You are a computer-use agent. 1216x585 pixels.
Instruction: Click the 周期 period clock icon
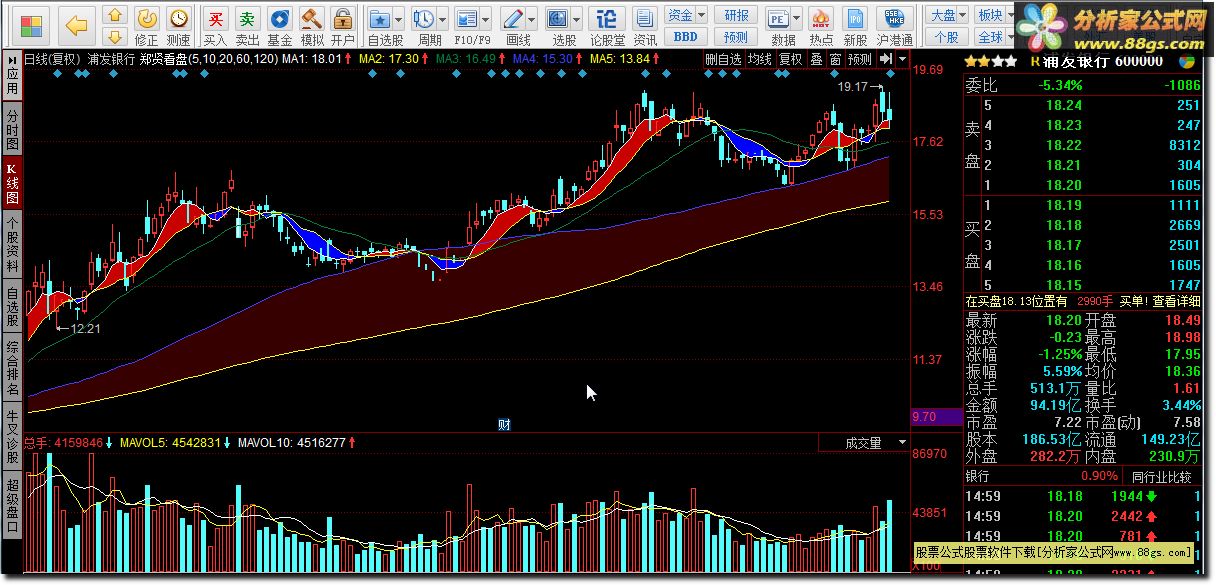[424, 19]
